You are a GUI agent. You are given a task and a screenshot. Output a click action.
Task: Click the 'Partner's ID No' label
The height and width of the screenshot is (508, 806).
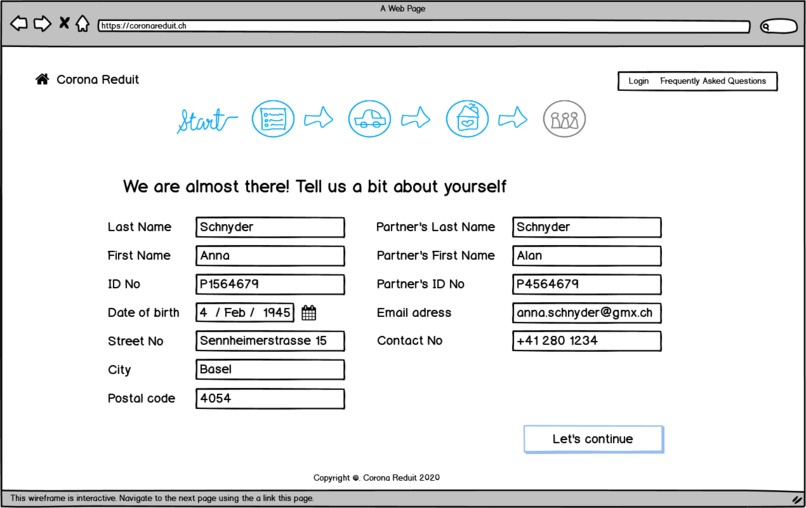pyautogui.click(x=420, y=284)
